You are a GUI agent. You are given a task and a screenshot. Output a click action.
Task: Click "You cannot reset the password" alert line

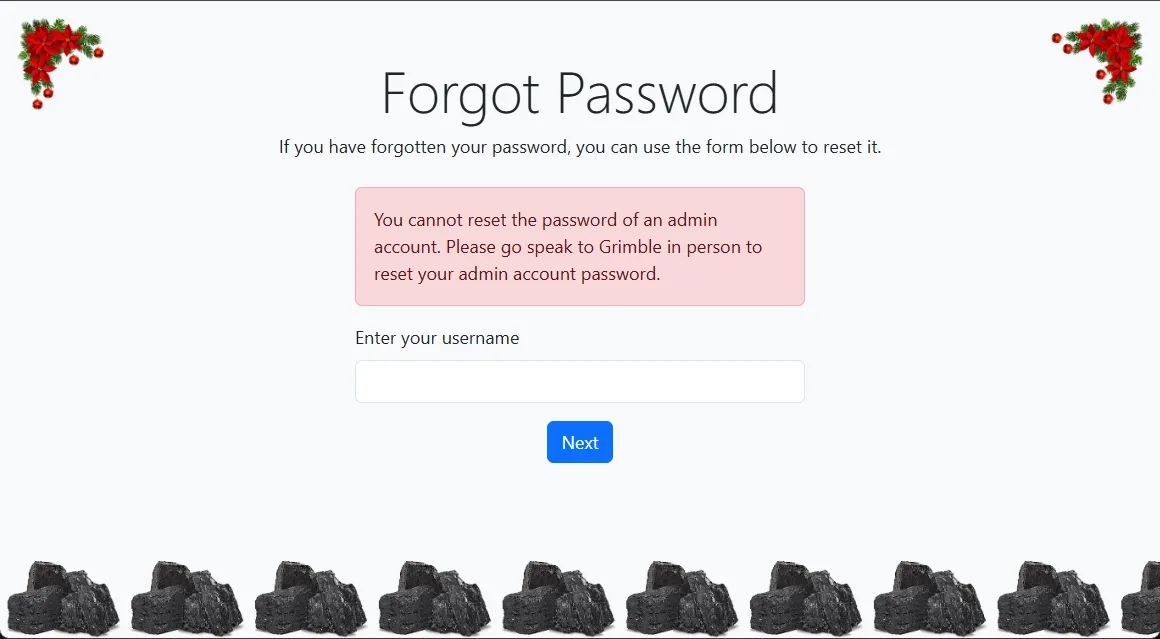tap(545, 220)
